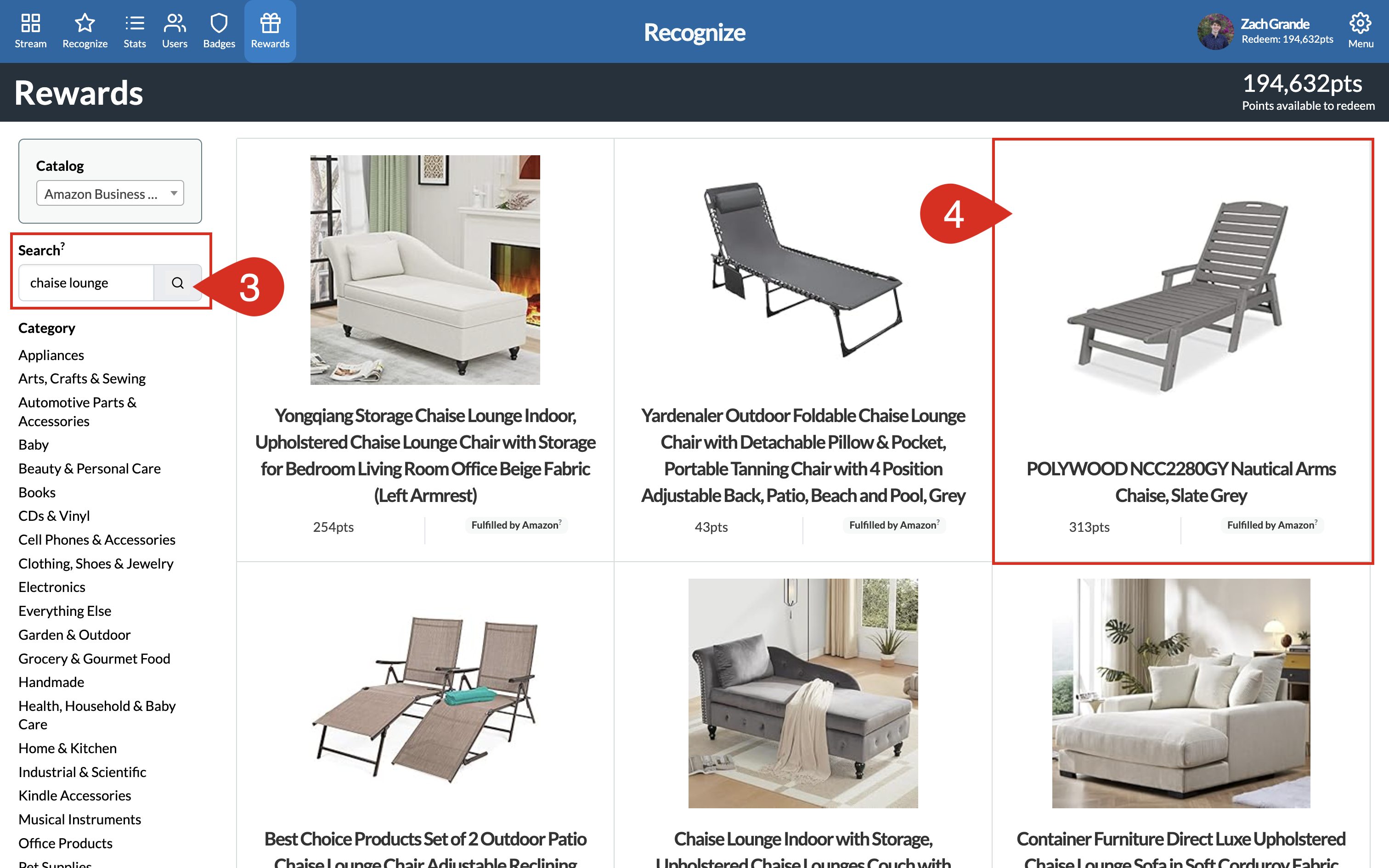
Task: Open the POLYWOOD Nautical Arms Chaise item
Action: [x=1180, y=482]
